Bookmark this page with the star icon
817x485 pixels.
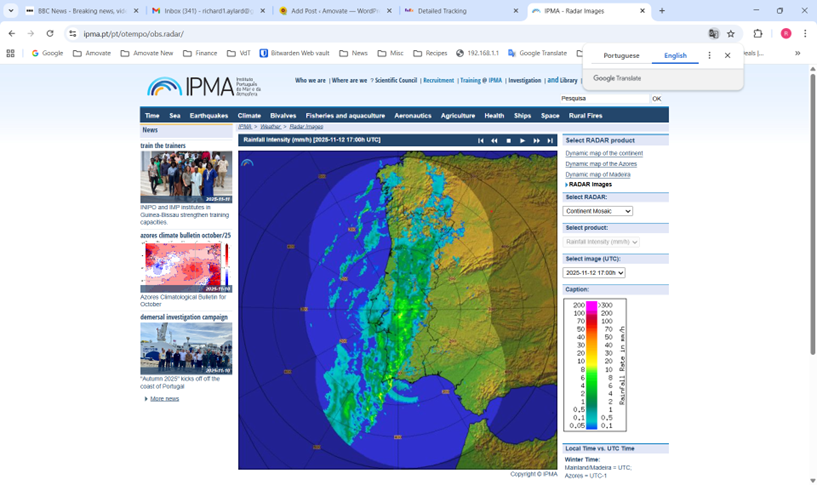point(731,33)
